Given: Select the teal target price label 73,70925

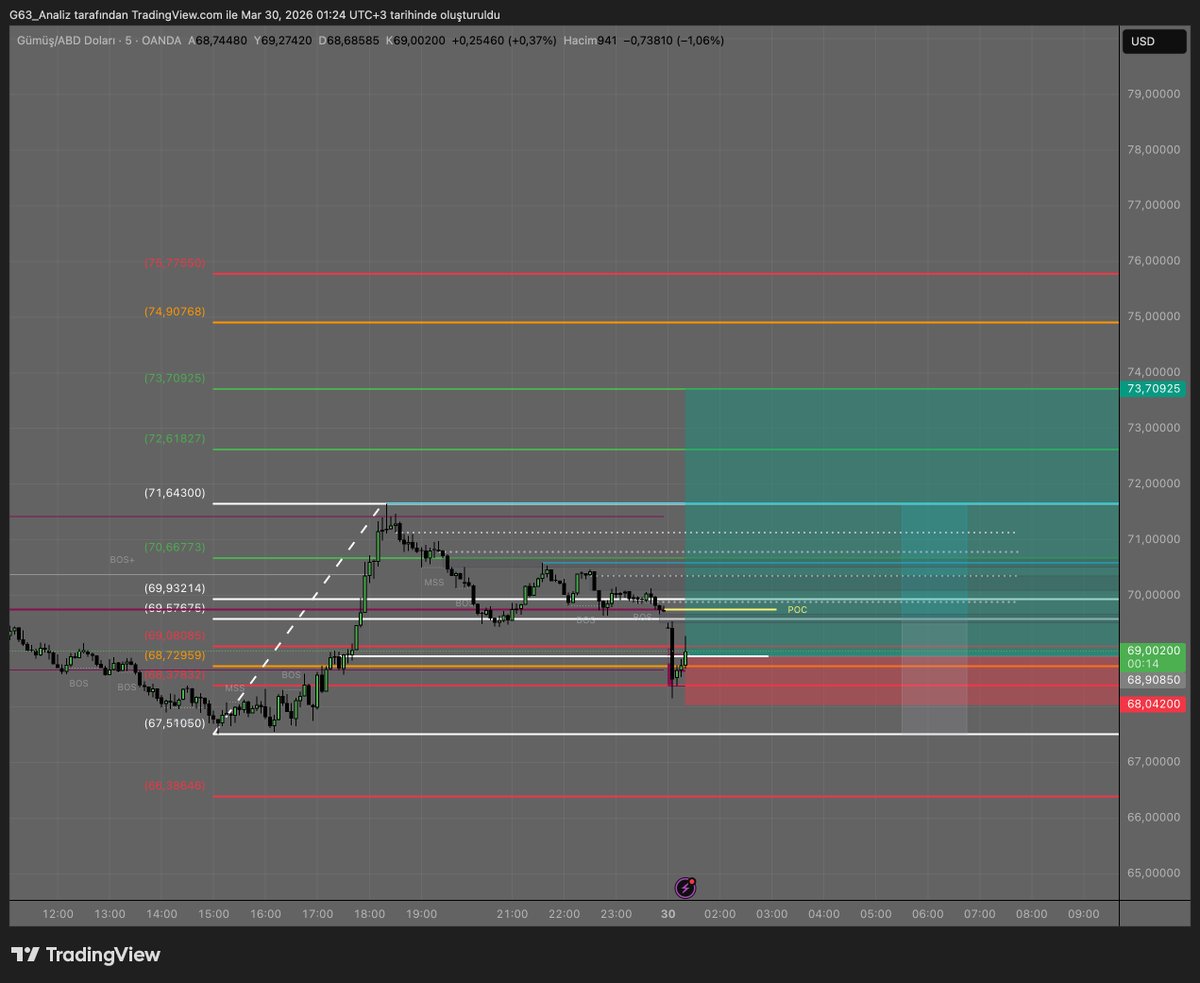Looking at the screenshot, I should [x=1152, y=388].
